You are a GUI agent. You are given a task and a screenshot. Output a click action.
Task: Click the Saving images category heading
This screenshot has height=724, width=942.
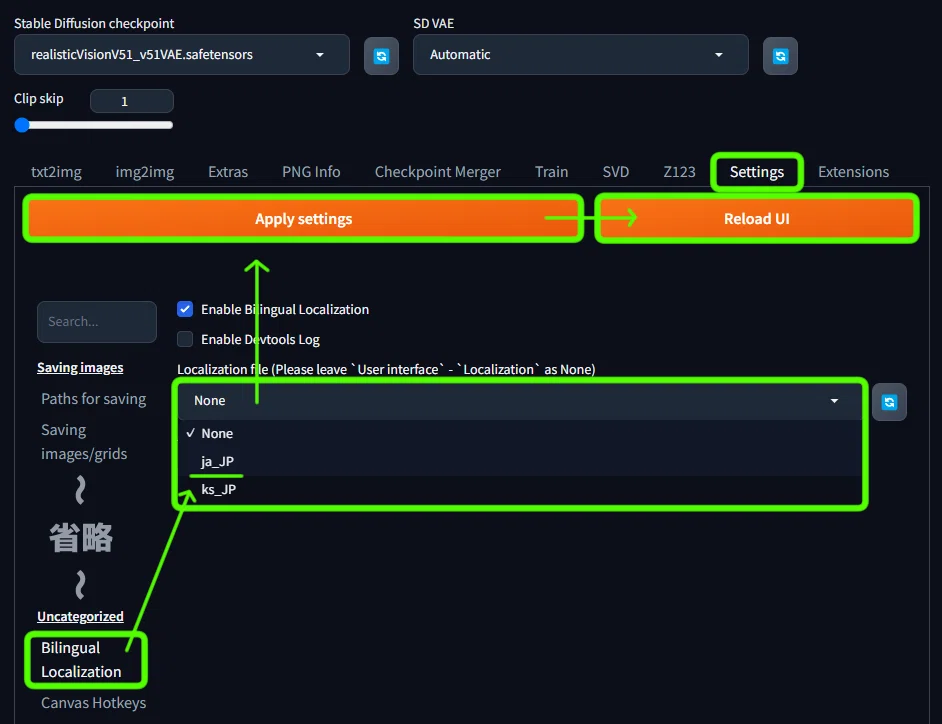coord(81,368)
